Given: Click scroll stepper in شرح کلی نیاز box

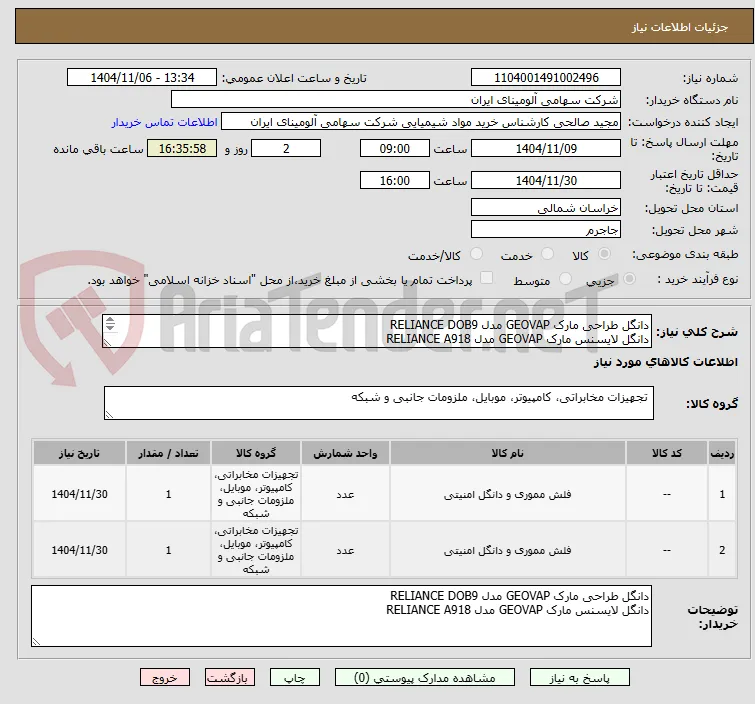Looking at the screenshot, I should tap(110, 324).
